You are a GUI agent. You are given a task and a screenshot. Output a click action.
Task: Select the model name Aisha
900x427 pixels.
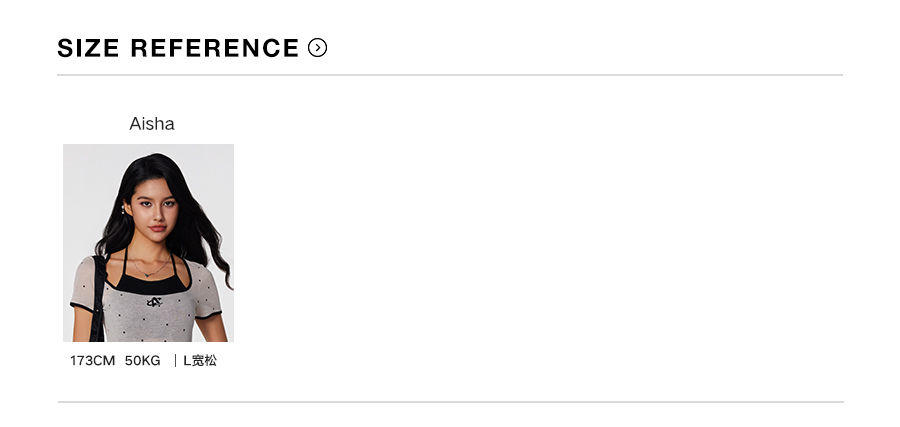(152, 124)
